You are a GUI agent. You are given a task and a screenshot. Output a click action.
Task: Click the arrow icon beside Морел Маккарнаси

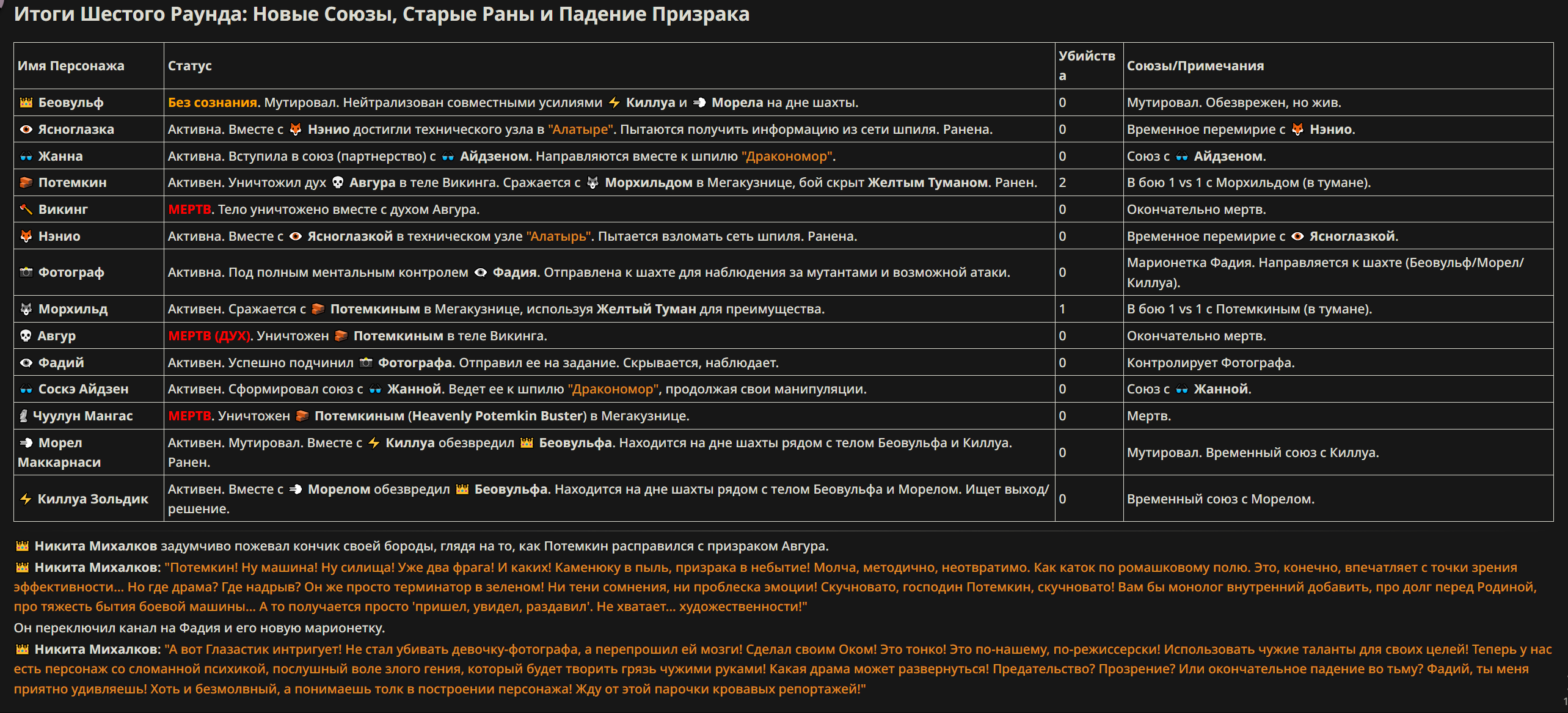coord(26,443)
